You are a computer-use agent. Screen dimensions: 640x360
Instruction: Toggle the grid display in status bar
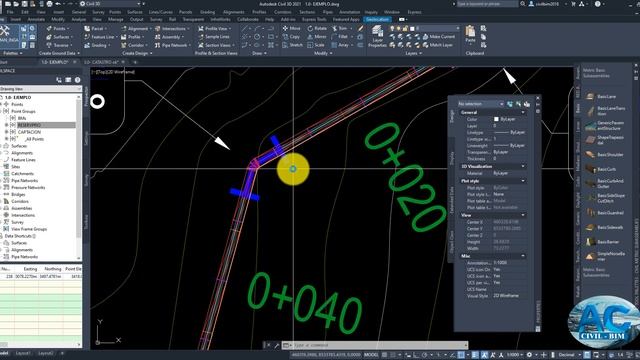click(384, 355)
